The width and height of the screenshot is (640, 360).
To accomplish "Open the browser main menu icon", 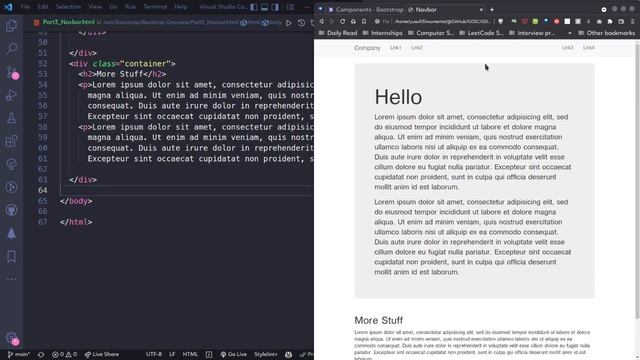I will 633,21.
